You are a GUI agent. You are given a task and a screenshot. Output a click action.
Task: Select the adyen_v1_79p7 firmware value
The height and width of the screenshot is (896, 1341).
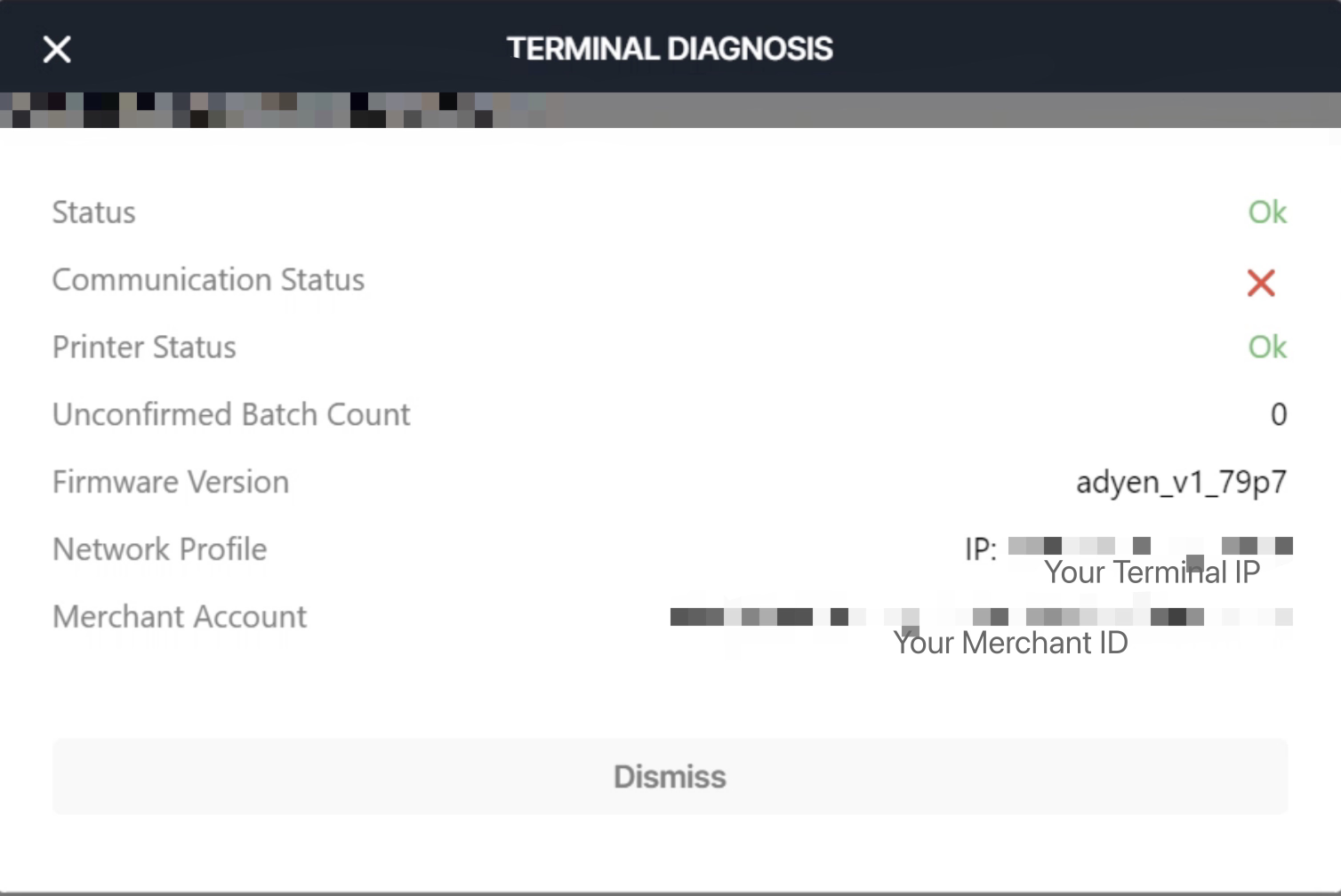[1181, 483]
